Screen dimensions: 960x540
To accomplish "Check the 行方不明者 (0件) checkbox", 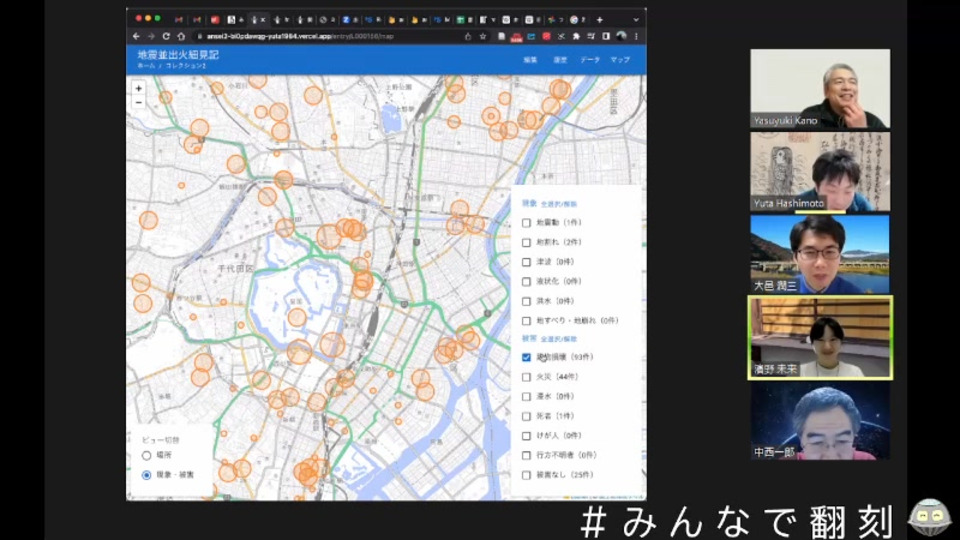I will (x=526, y=456).
